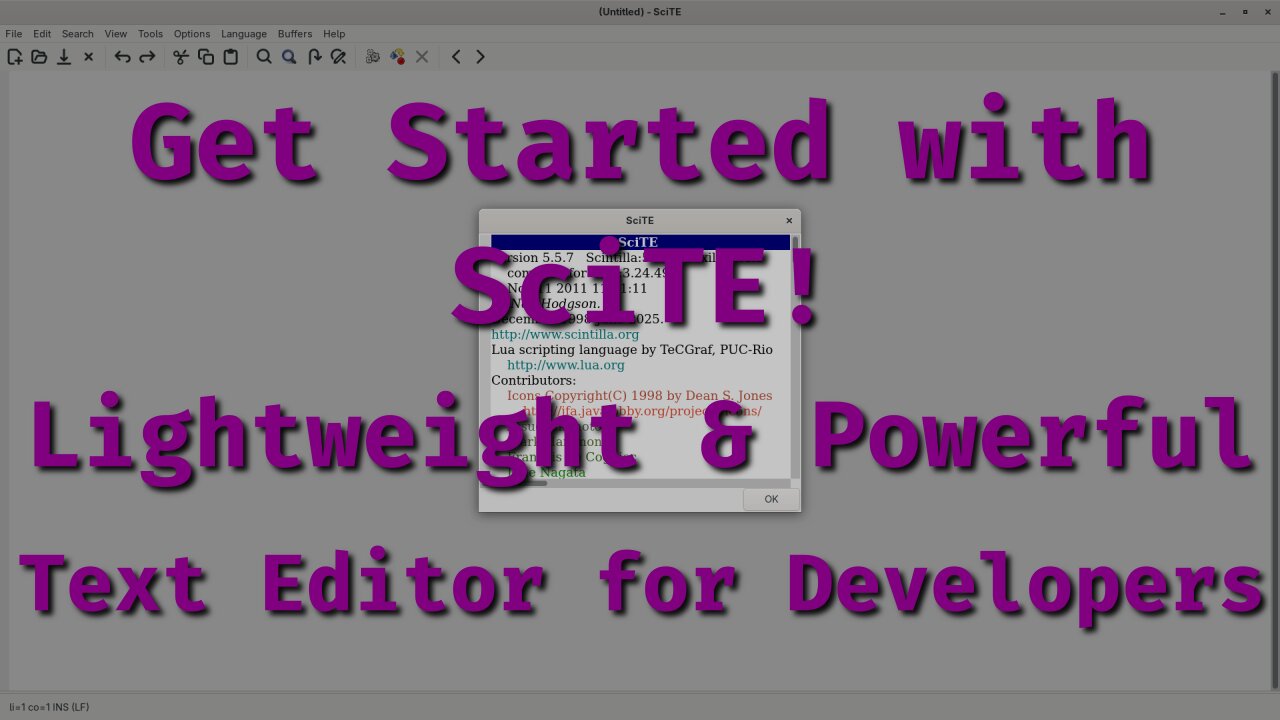Click the Previous buffer left chevron

pos(456,57)
